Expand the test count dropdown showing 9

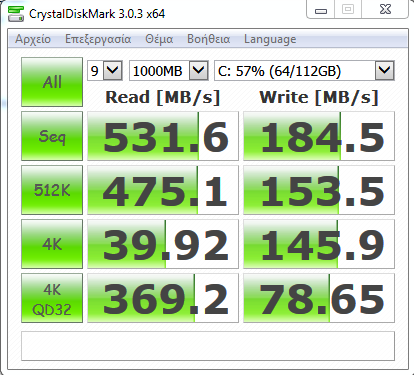105,70
